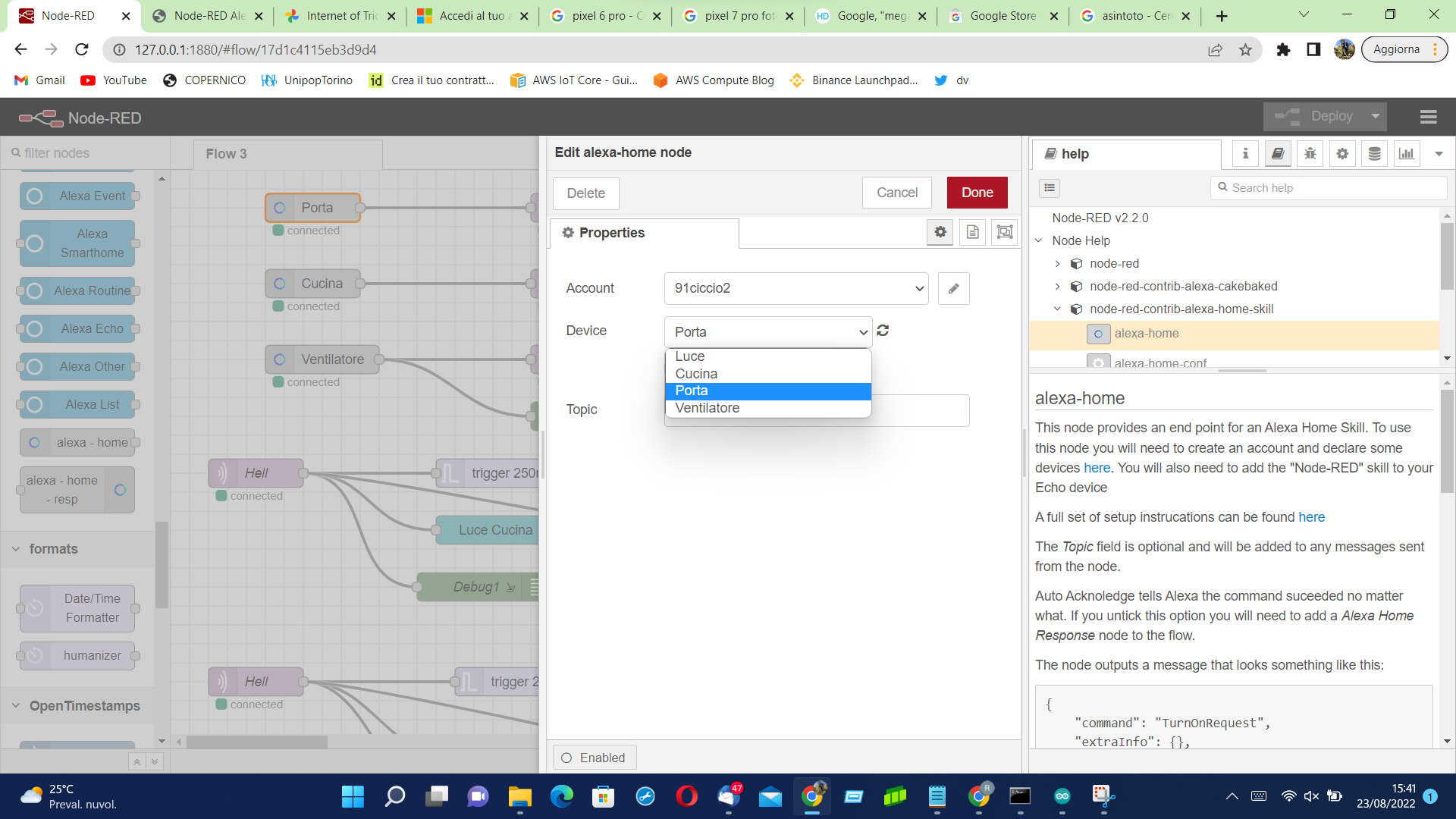This screenshot has width=1456, height=819.
Task: Open the context data database icon
Action: [1374, 154]
